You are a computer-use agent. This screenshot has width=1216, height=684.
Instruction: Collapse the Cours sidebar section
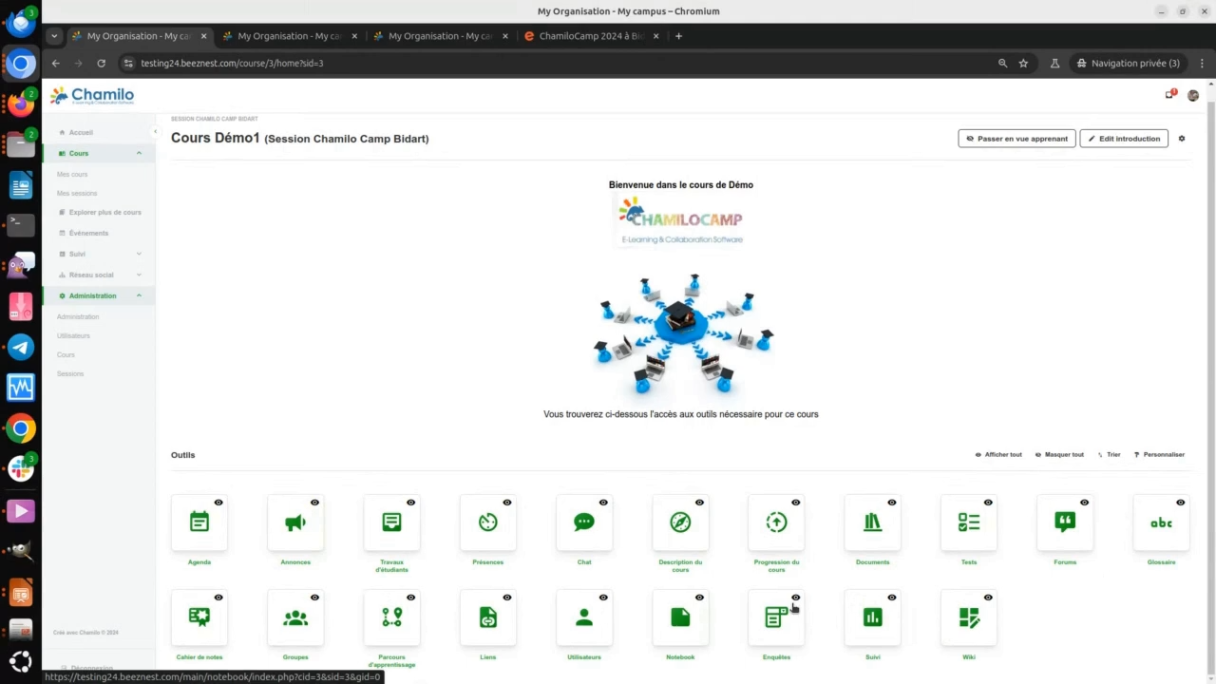[x=139, y=153]
